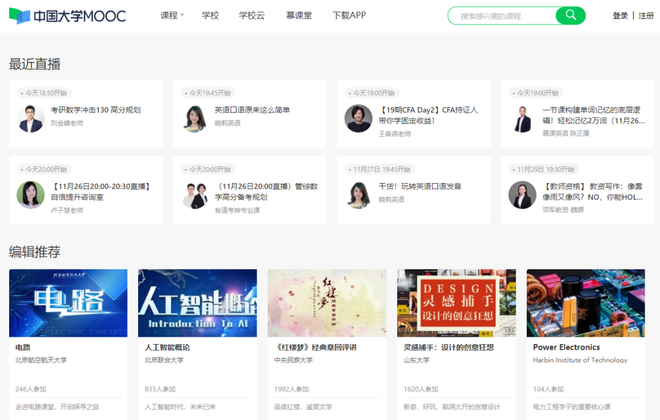Click avatar beside 干货!玩转英语口语发音
Viewport: 660px width, 420px height.
pyautogui.click(x=359, y=194)
